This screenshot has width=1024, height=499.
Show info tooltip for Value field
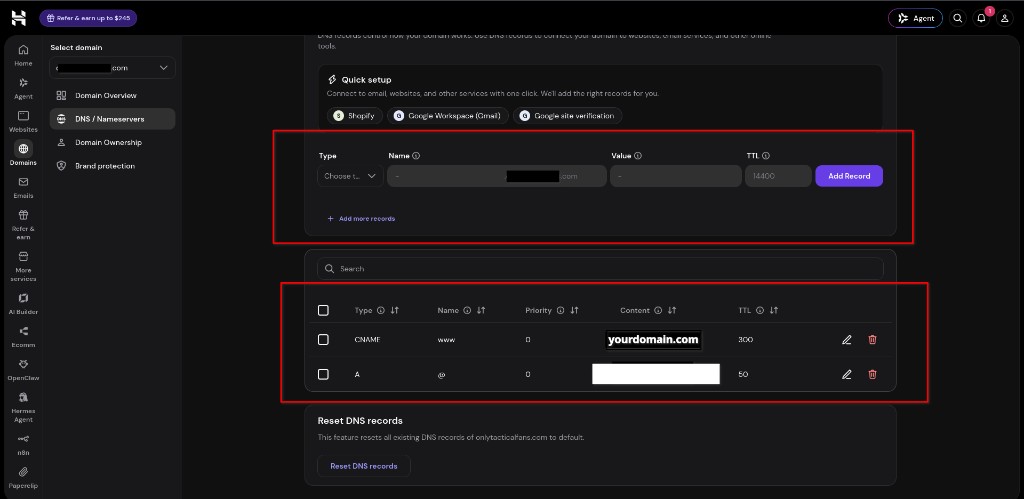point(638,156)
